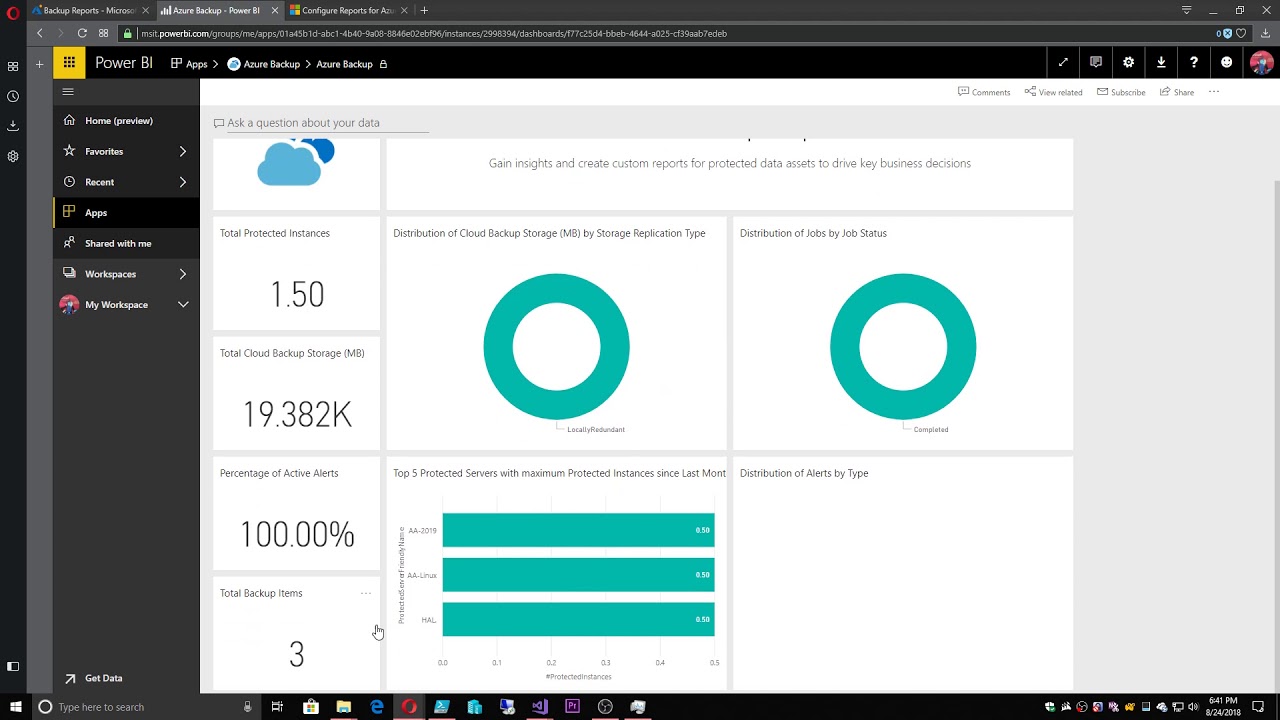Open the Power BI sidebar plus button
1280x720 pixels.
click(39, 64)
